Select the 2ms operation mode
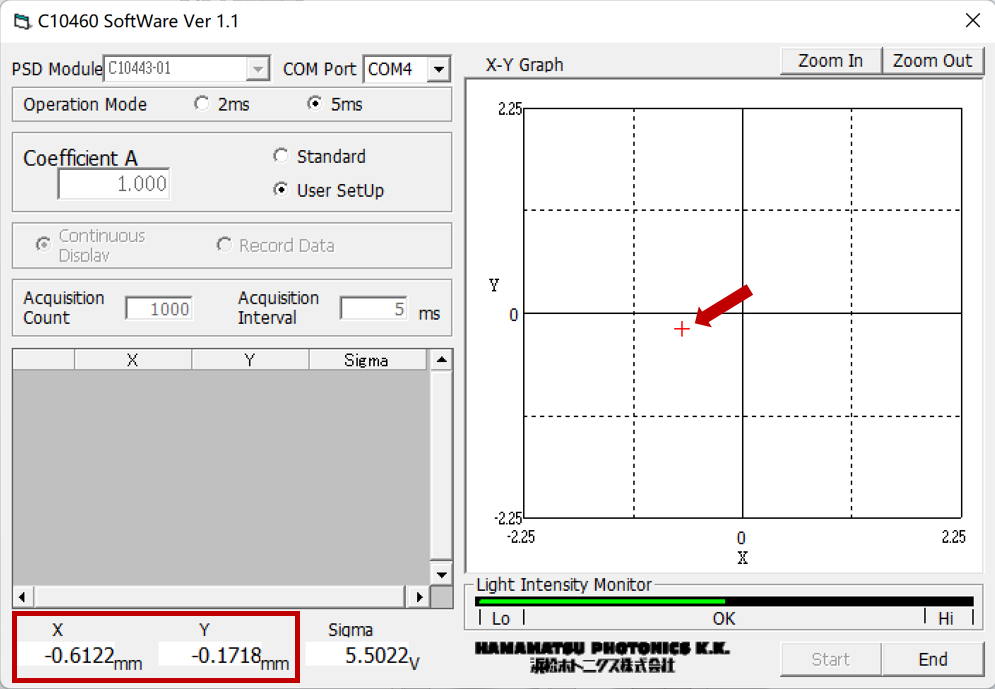The width and height of the screenshot is (995, 689). pyautogui.click(x=202, y=103)
